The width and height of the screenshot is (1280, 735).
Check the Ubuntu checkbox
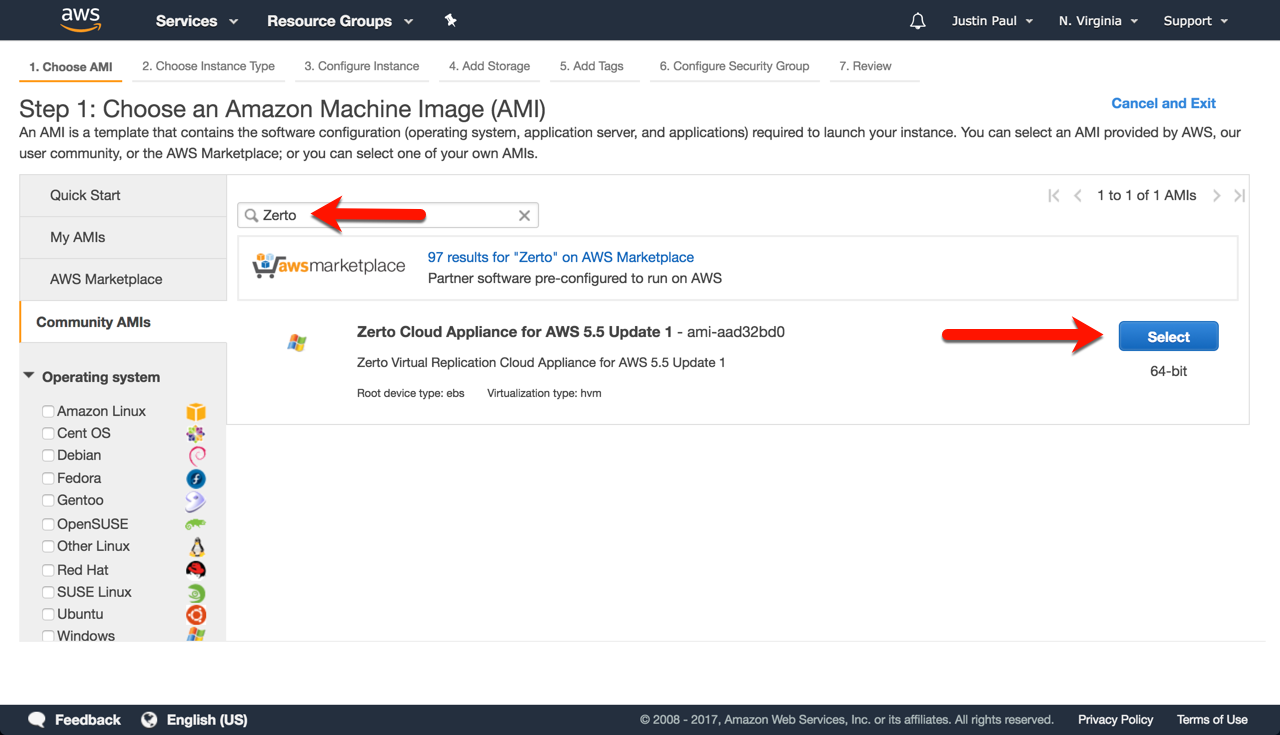[x=48, y=614]
